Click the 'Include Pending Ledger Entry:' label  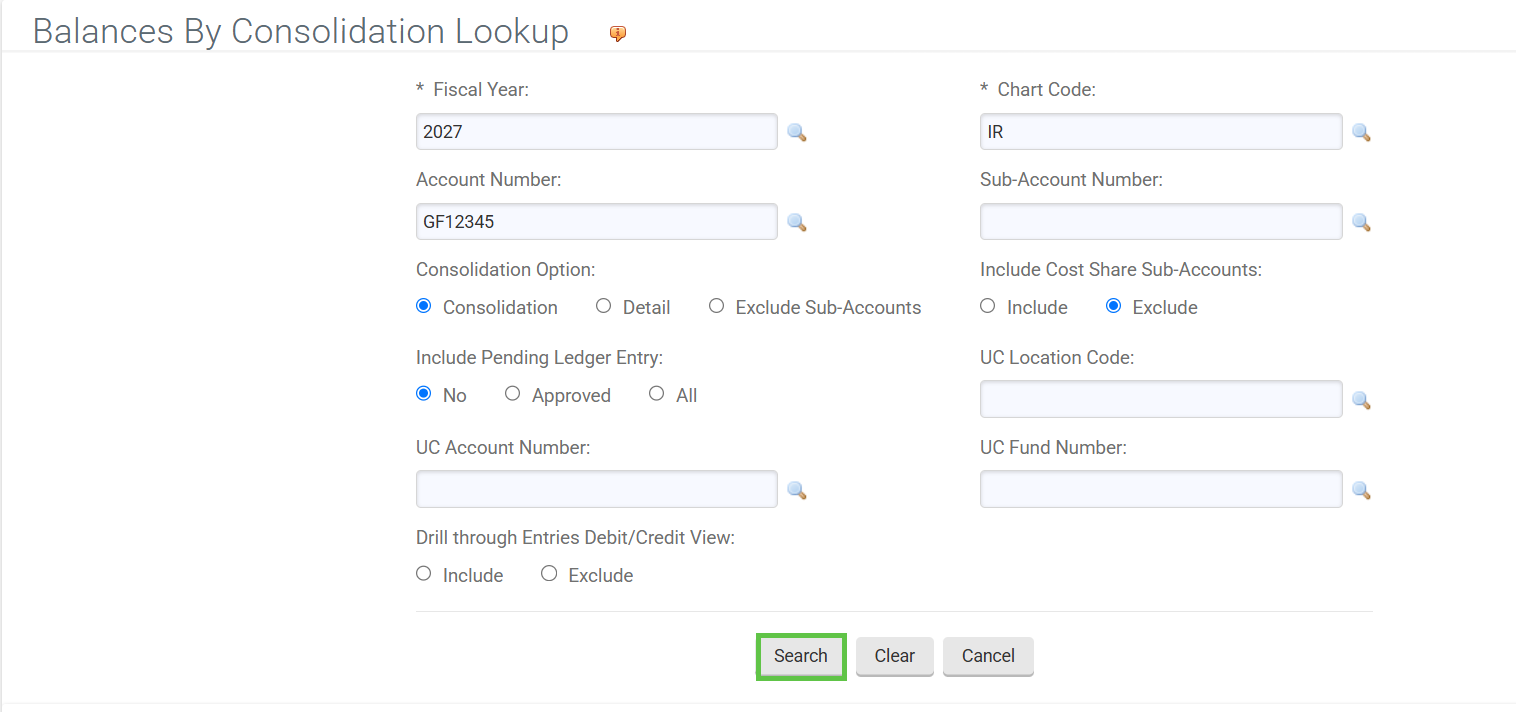click(x=539, y=358)
